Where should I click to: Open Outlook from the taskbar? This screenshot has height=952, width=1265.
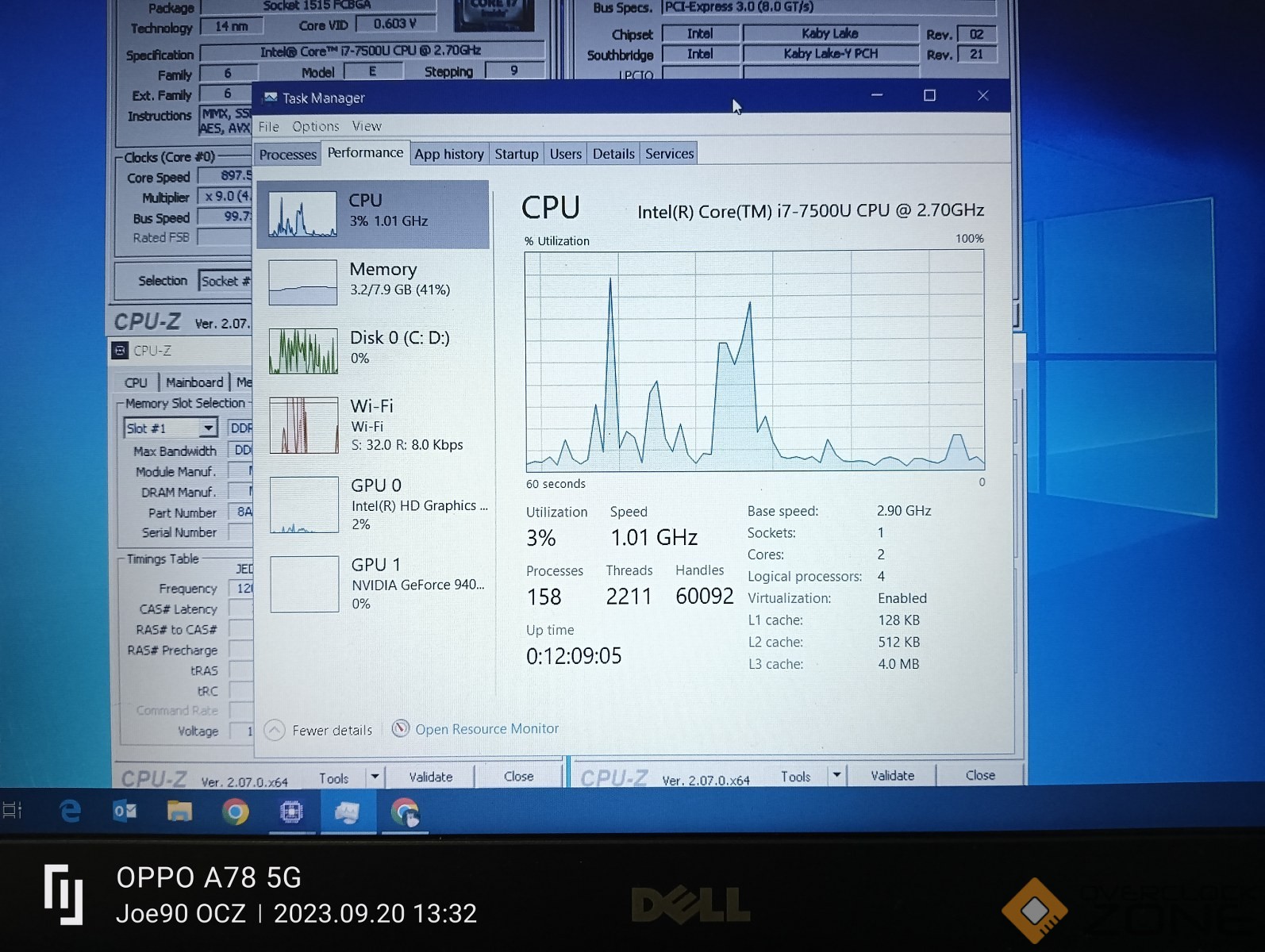tap(125, 811)
